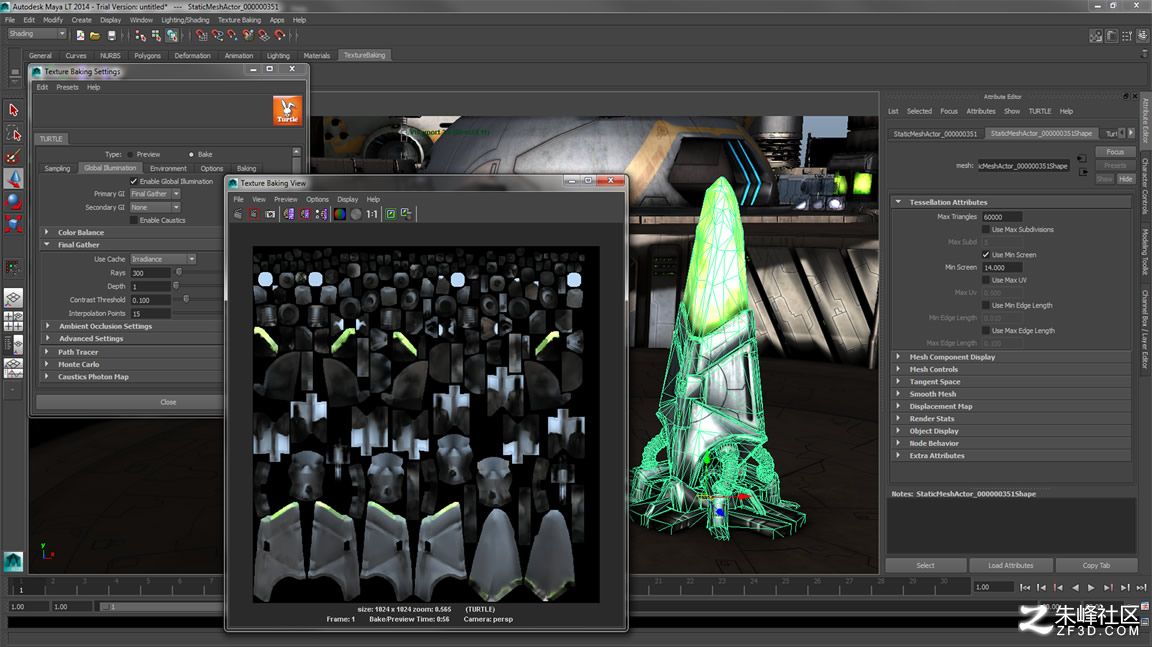Adjust the Depth slider in Final Gather
The image size is (1152, 647).
pos(176,286)
